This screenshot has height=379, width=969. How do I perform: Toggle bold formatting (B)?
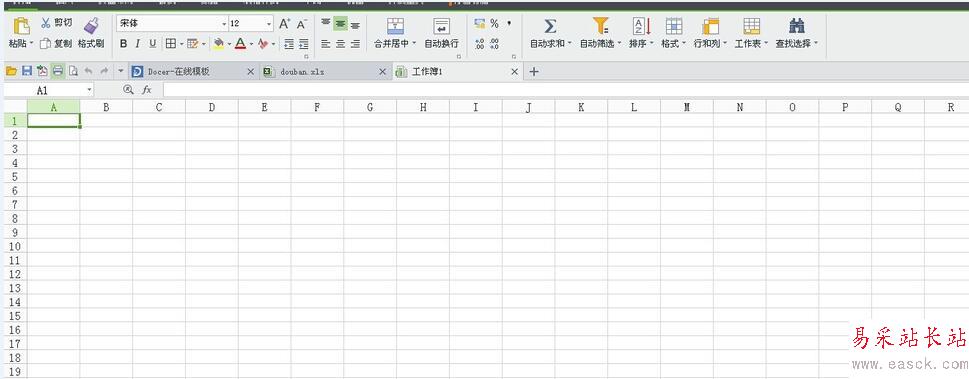[123, 44]
